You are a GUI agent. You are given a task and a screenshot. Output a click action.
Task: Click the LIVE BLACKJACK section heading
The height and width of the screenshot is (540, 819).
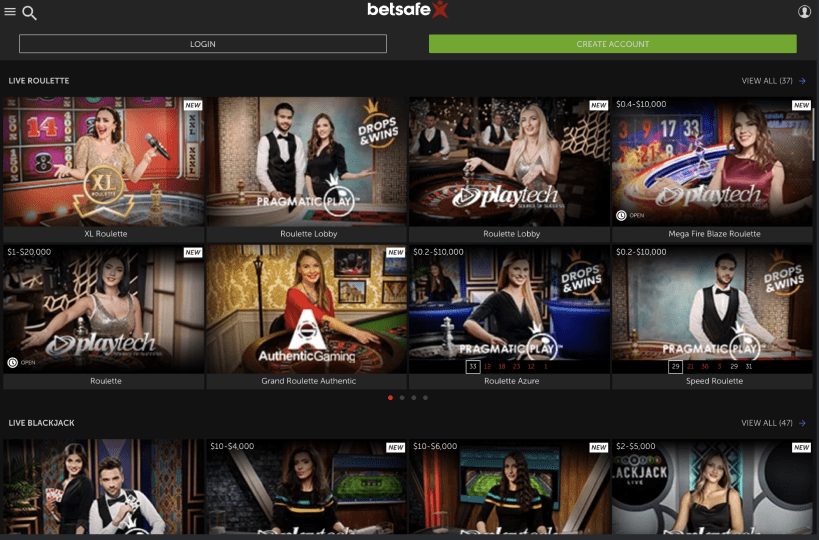click(x=41, y=423)
